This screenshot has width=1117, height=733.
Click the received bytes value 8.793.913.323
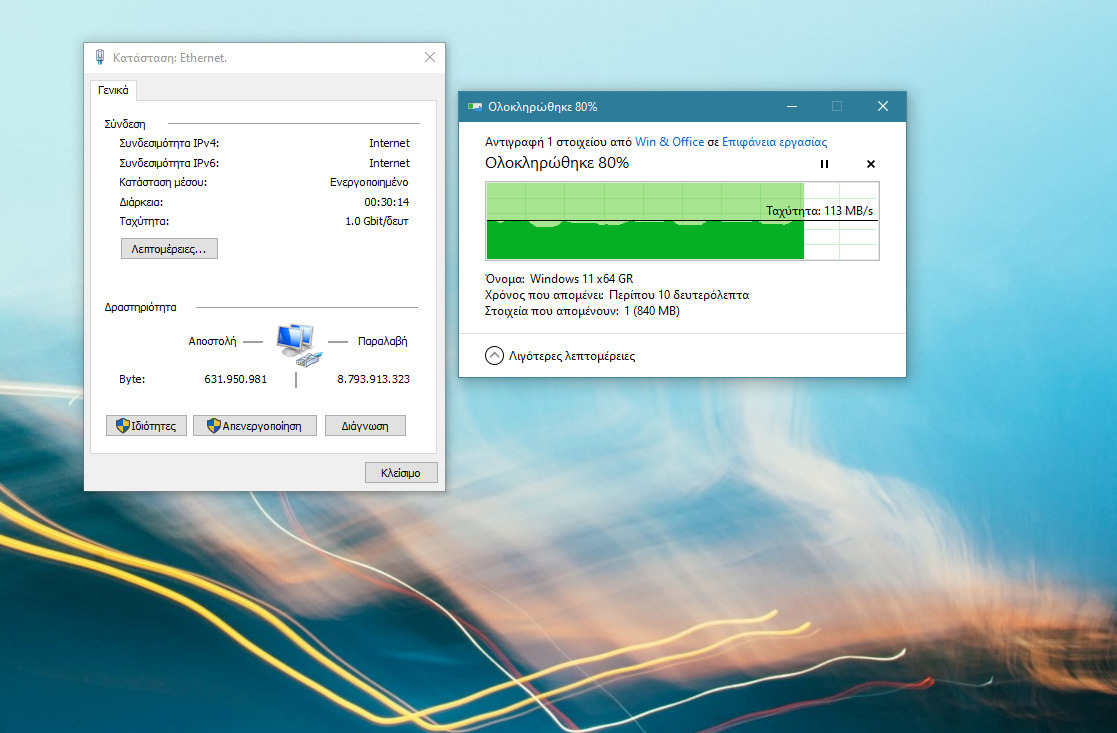pos(373,379)
